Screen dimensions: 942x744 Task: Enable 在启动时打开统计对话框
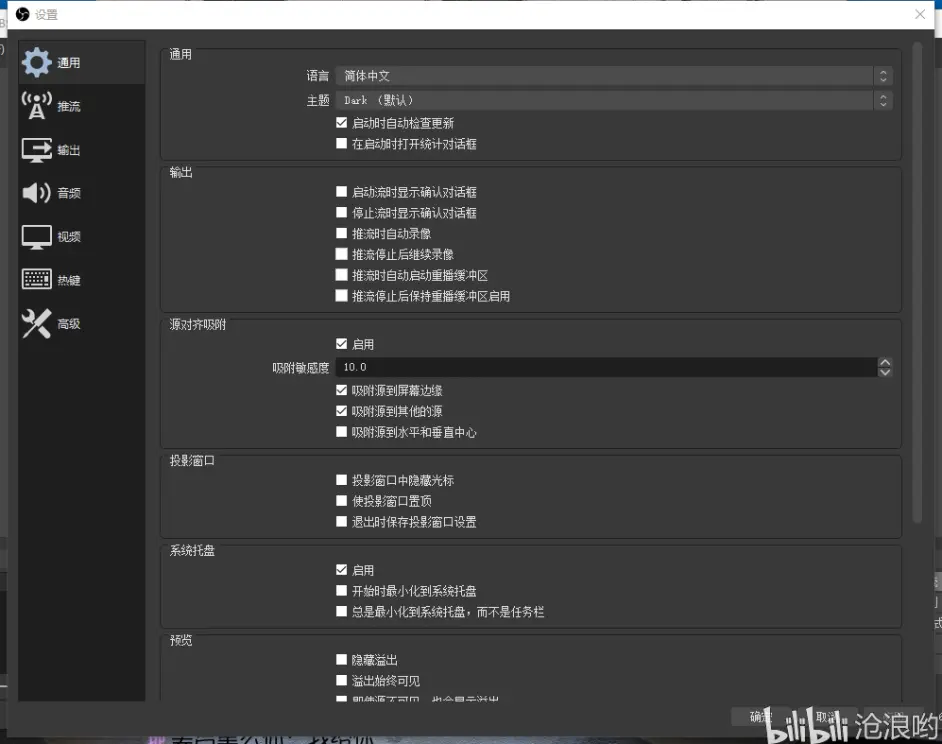[341, 144]
